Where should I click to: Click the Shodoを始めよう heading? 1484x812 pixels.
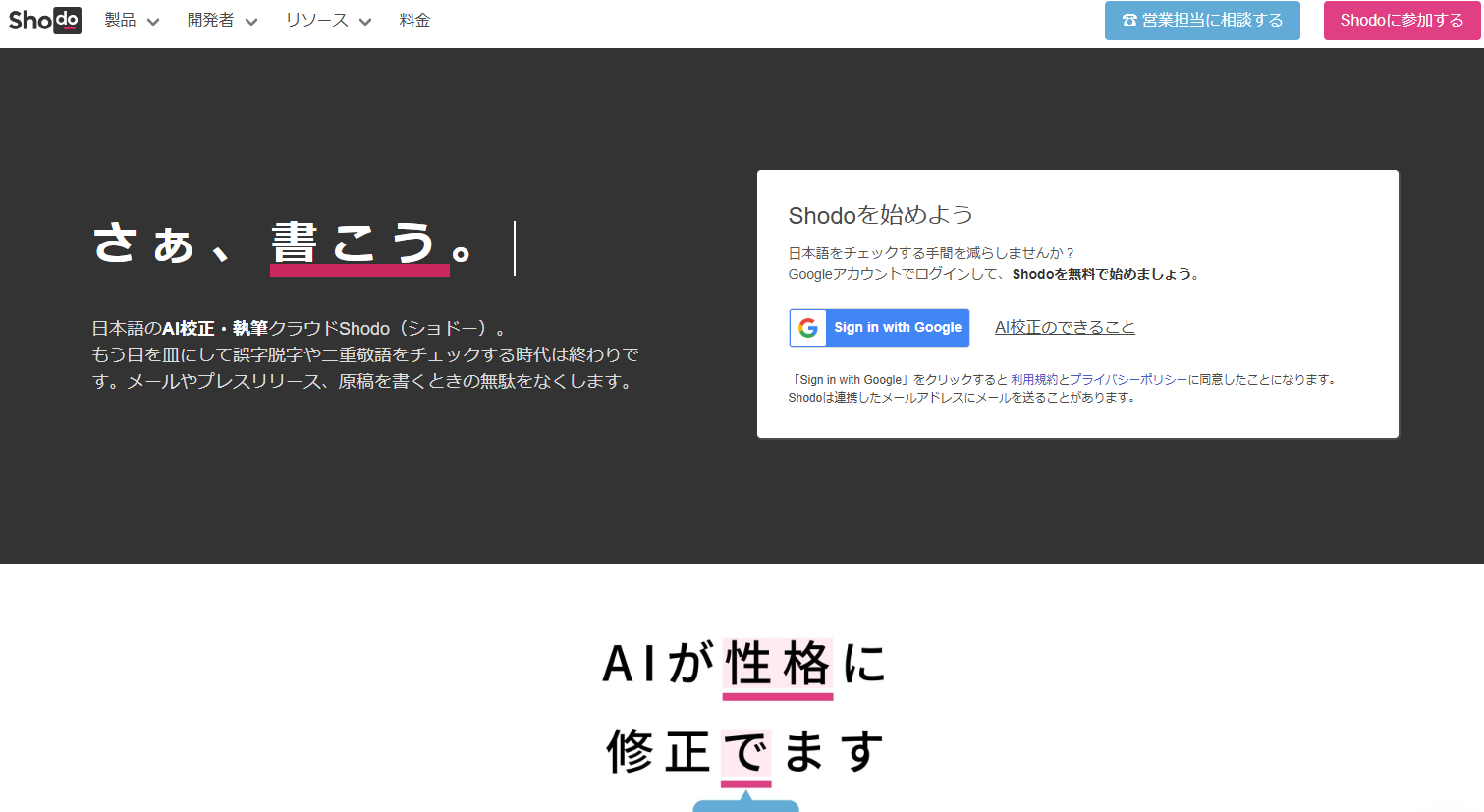880,215
